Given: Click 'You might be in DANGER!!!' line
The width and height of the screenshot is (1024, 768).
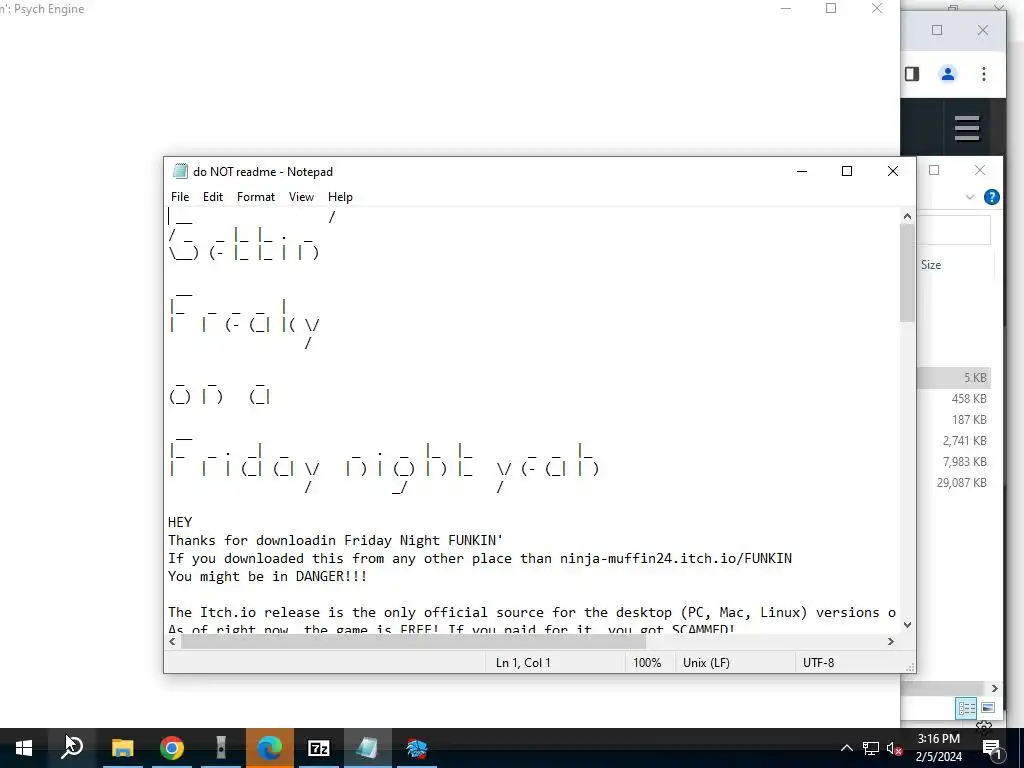Looking at the screenshot, I should click(x=268, y=576).
